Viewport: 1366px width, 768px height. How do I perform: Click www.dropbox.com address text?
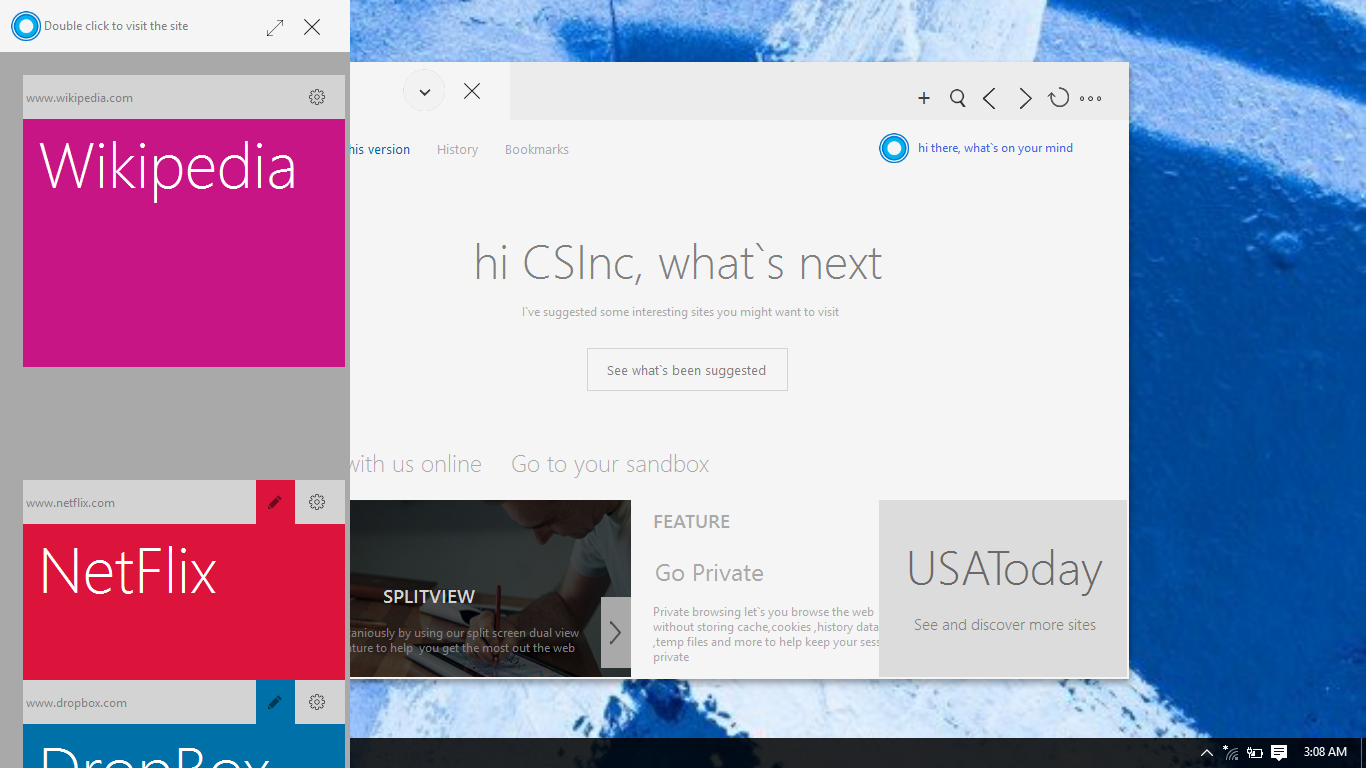76,703
